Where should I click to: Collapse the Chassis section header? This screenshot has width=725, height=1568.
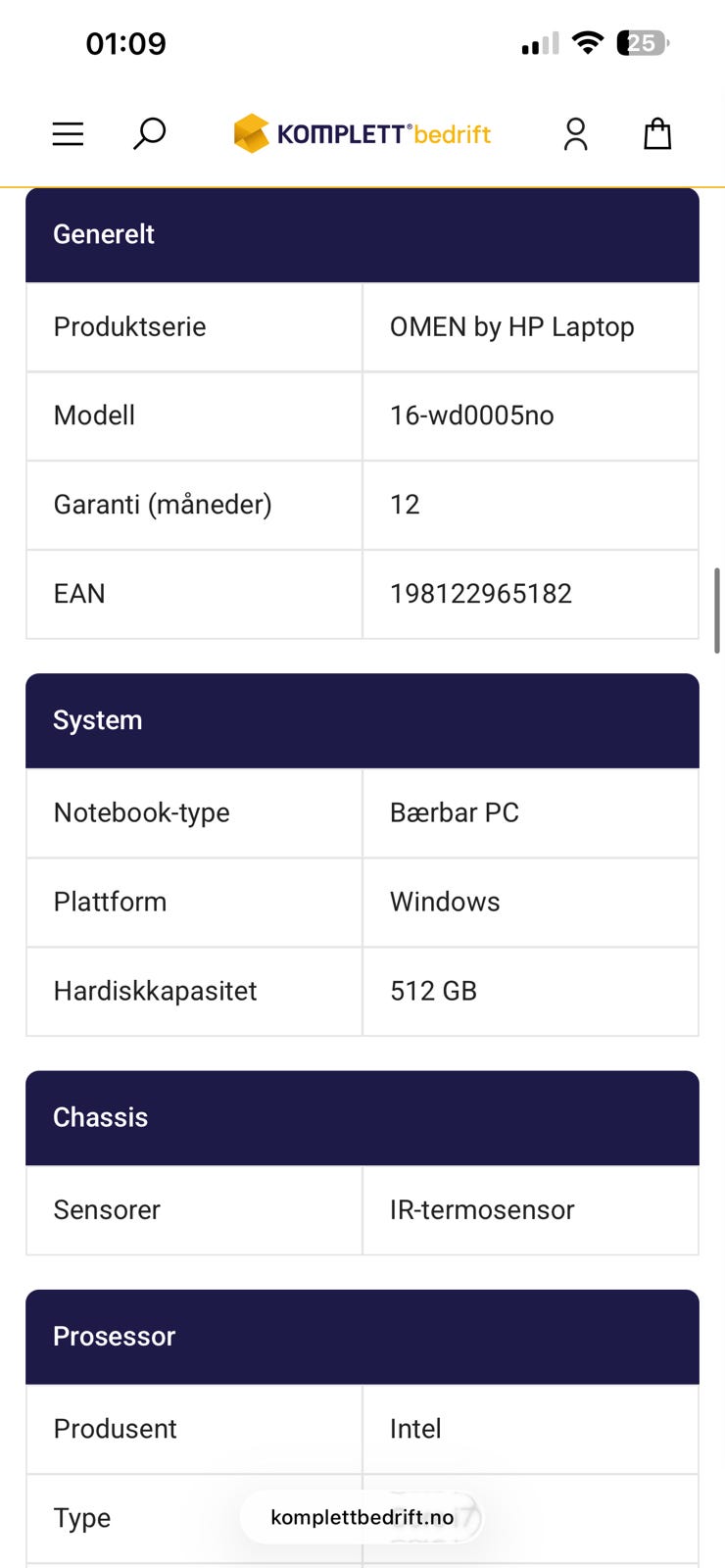[362, 1117]
